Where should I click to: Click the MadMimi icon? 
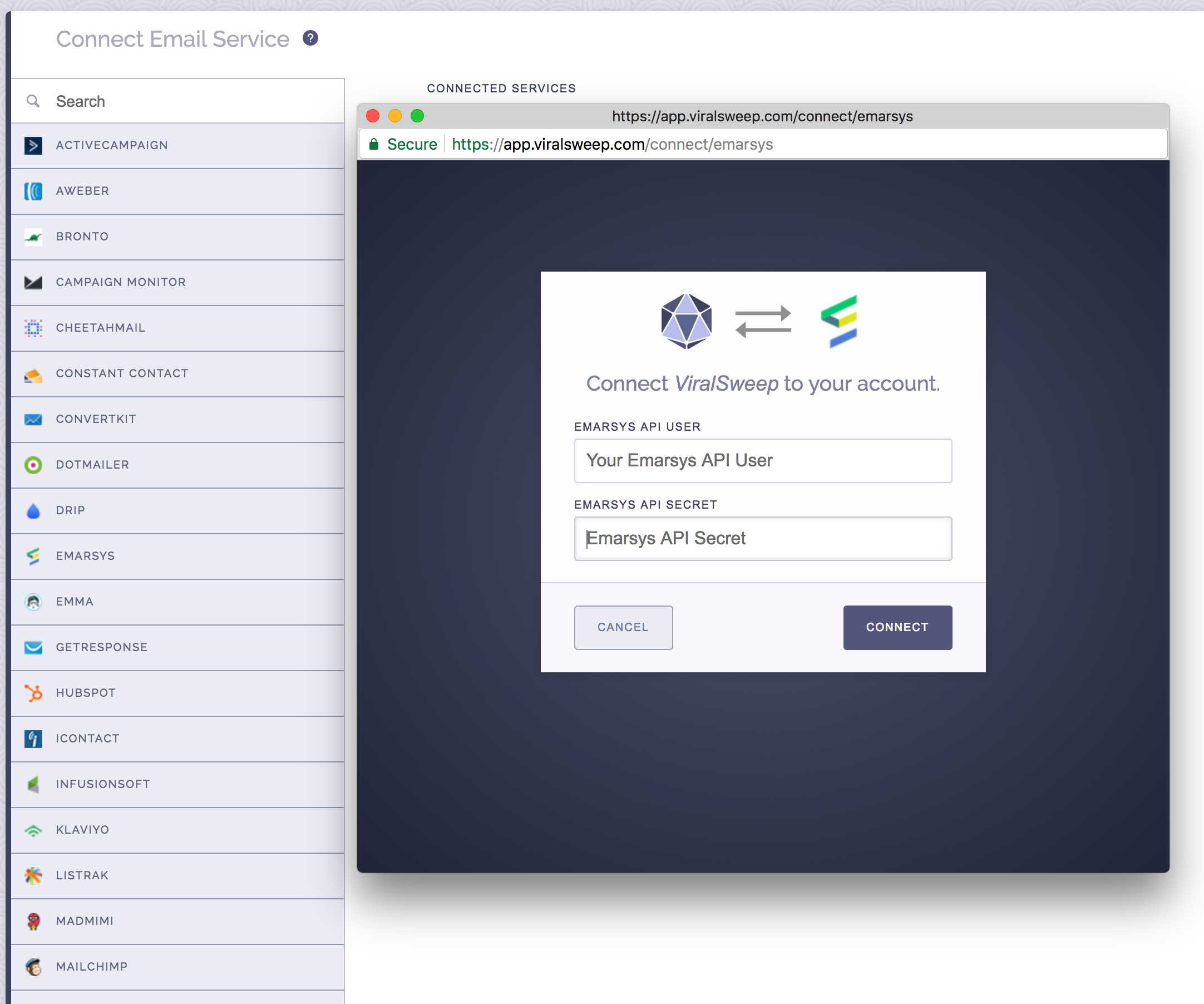[33, 922]
